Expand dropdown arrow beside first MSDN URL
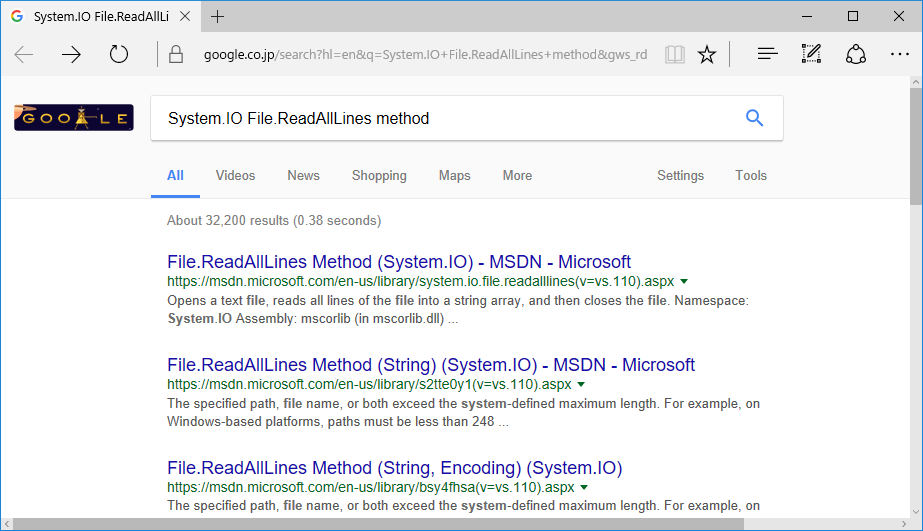The image size is (923, 531). coord(684,282)
